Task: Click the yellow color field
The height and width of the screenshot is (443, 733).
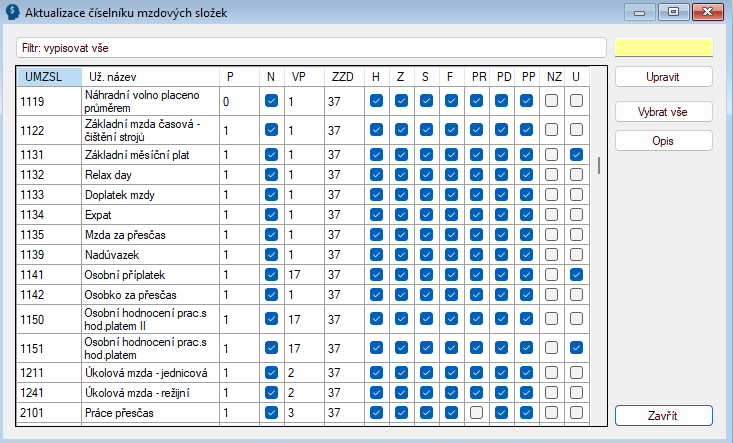Action: pos(663,48)
